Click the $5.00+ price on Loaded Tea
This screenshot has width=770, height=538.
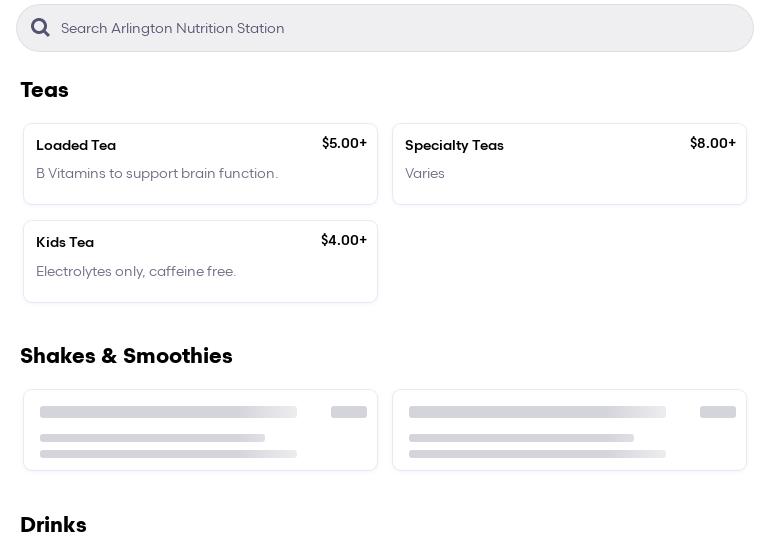pos(344,143)
